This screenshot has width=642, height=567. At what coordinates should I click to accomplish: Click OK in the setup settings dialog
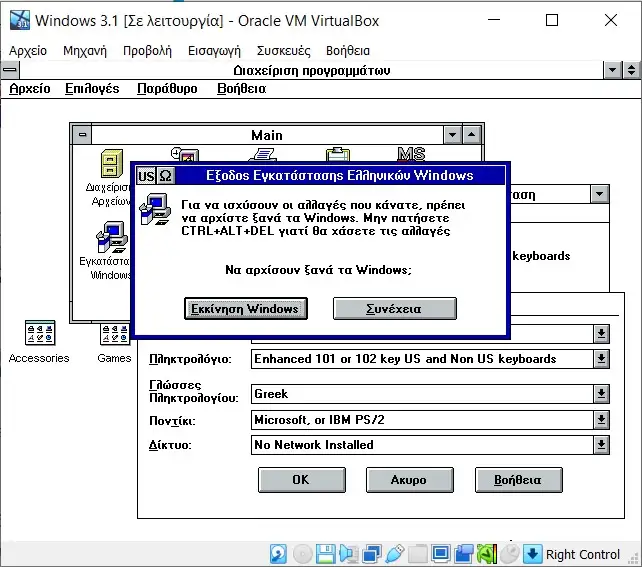[302, 479]
